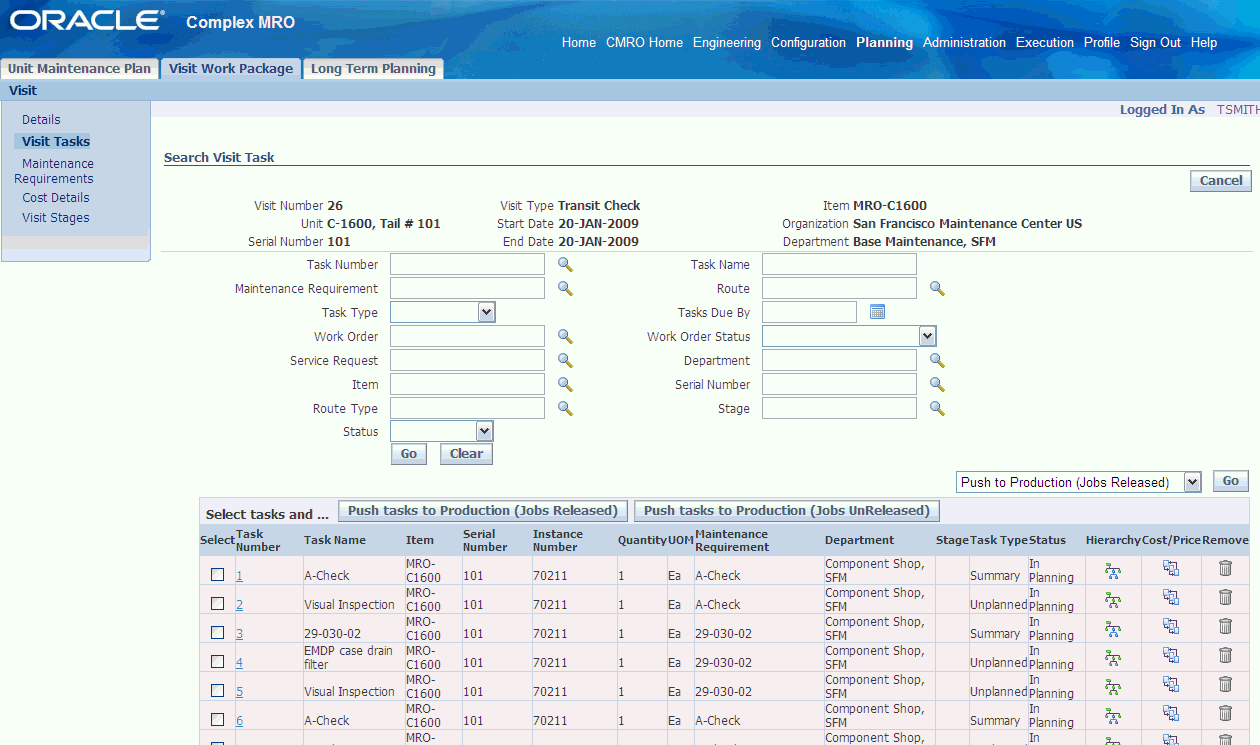Open Maintenance Requirement search lookup icon
The image size is (1260, 745).
[x=565, y=288]
